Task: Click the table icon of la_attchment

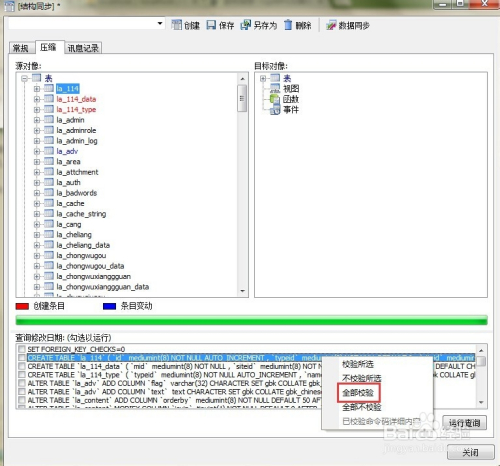Action: pyautogui.click(x=49, y=172)
